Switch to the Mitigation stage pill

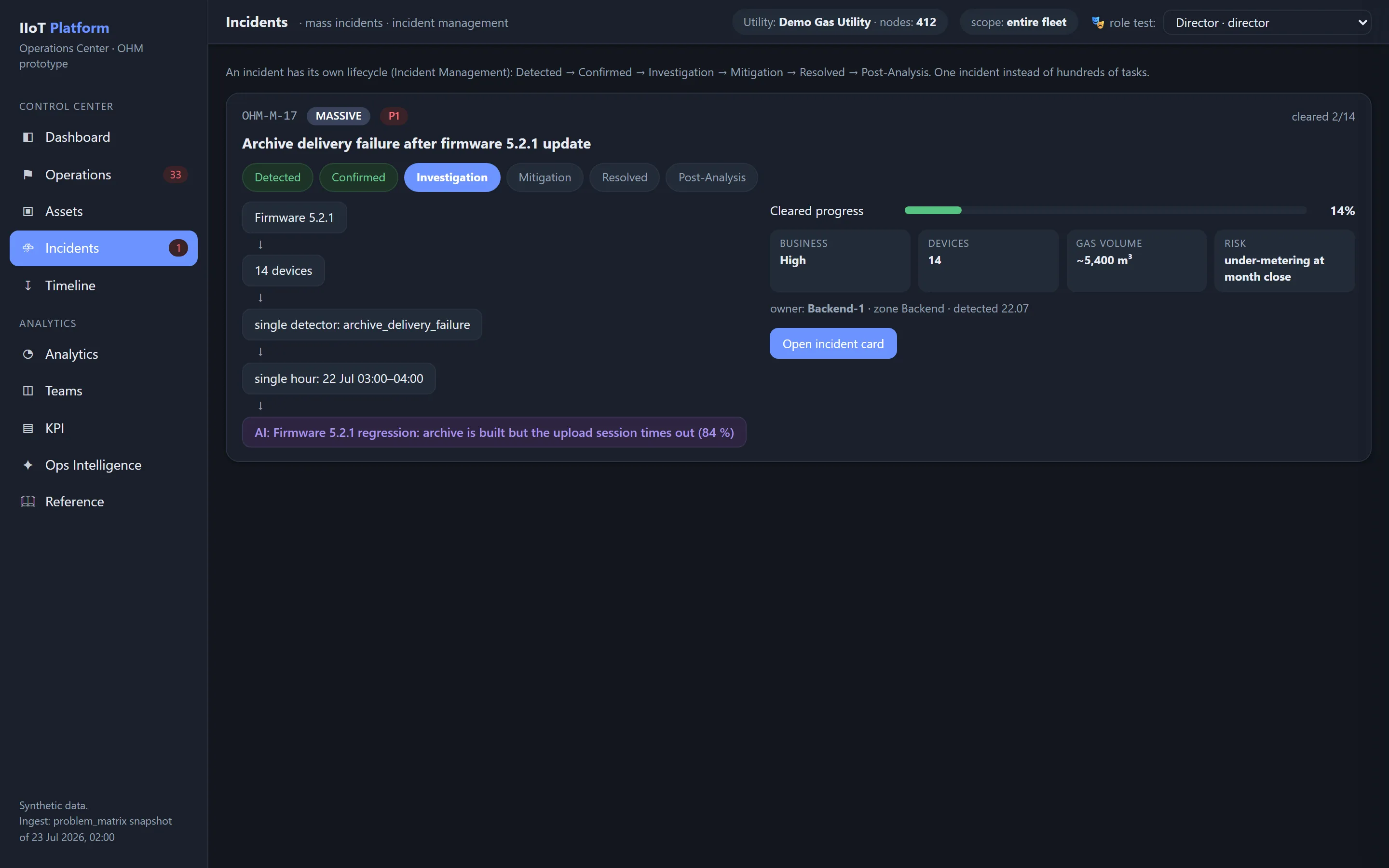tap(545, 177)
